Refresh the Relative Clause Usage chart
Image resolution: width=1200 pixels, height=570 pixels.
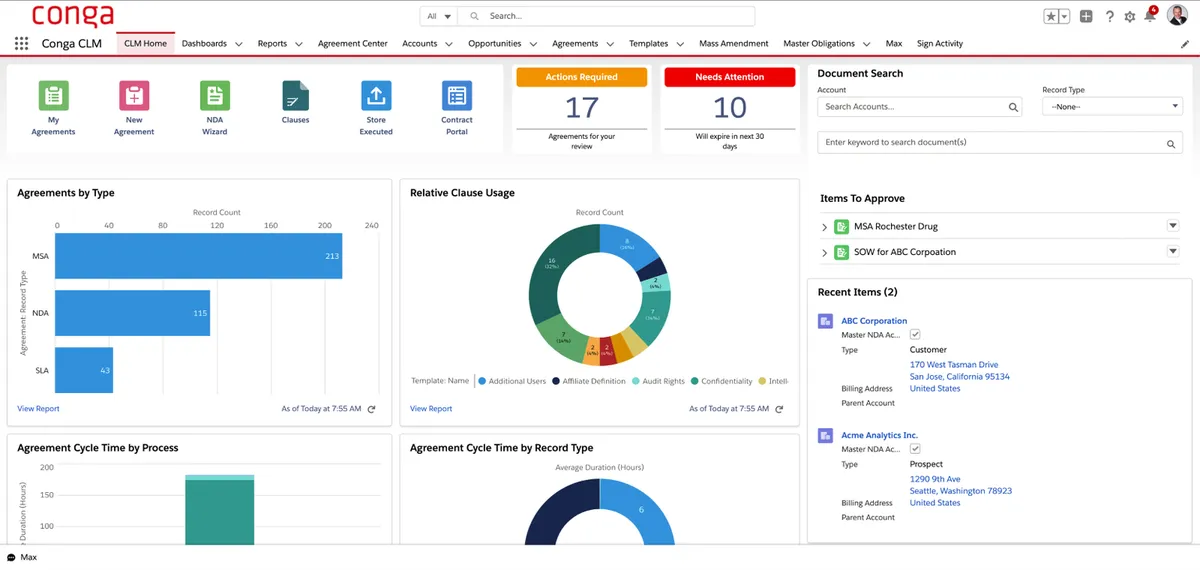coord(780,409)
